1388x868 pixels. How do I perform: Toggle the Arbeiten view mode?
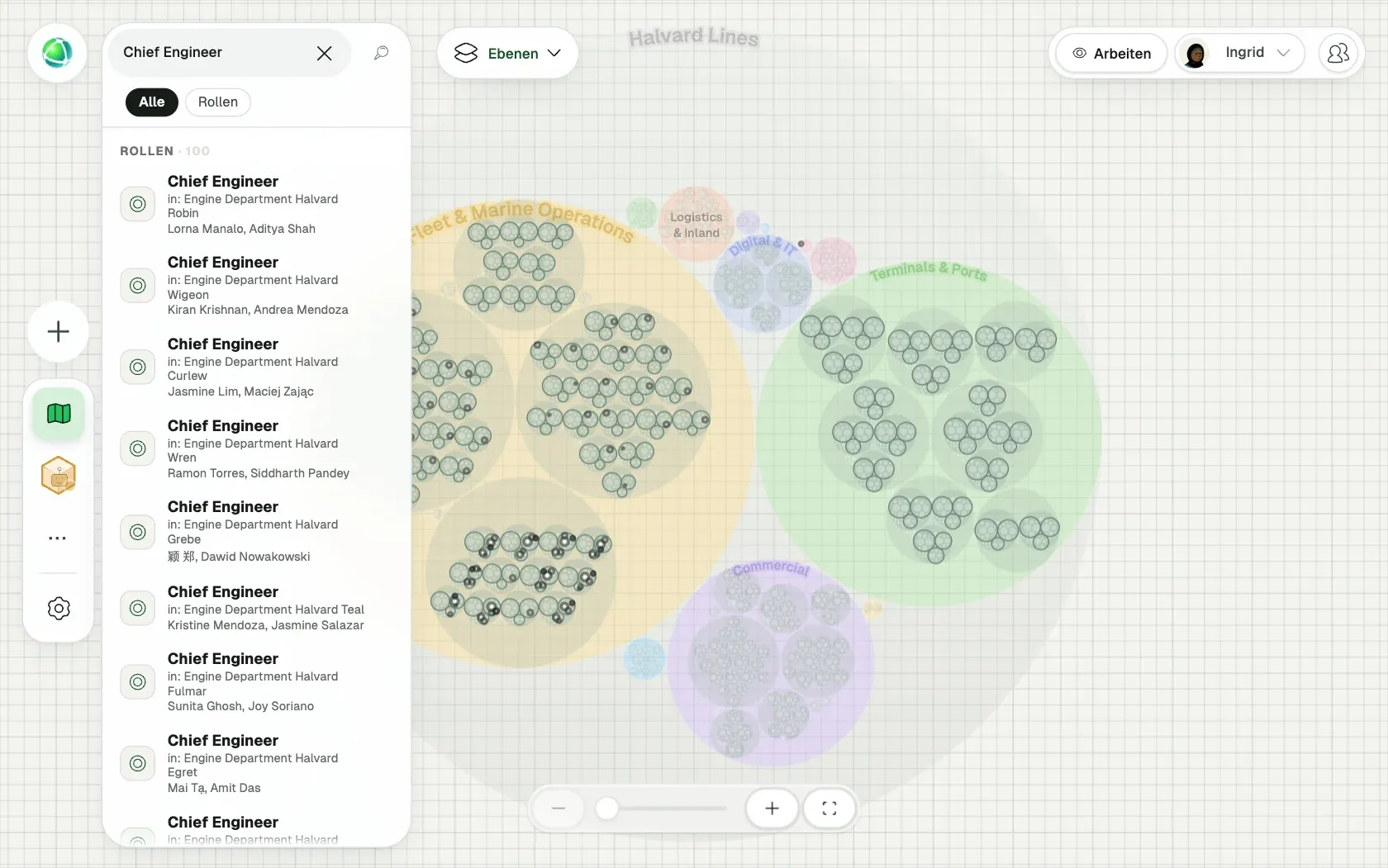tap(1111, 53)
